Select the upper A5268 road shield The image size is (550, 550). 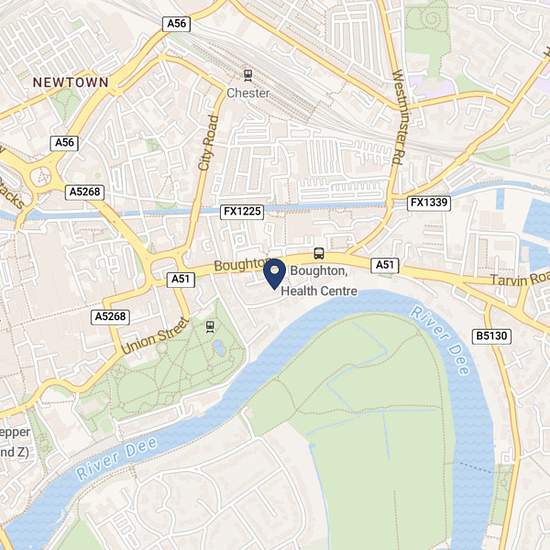pyautogui.click(x=85, y=193)
